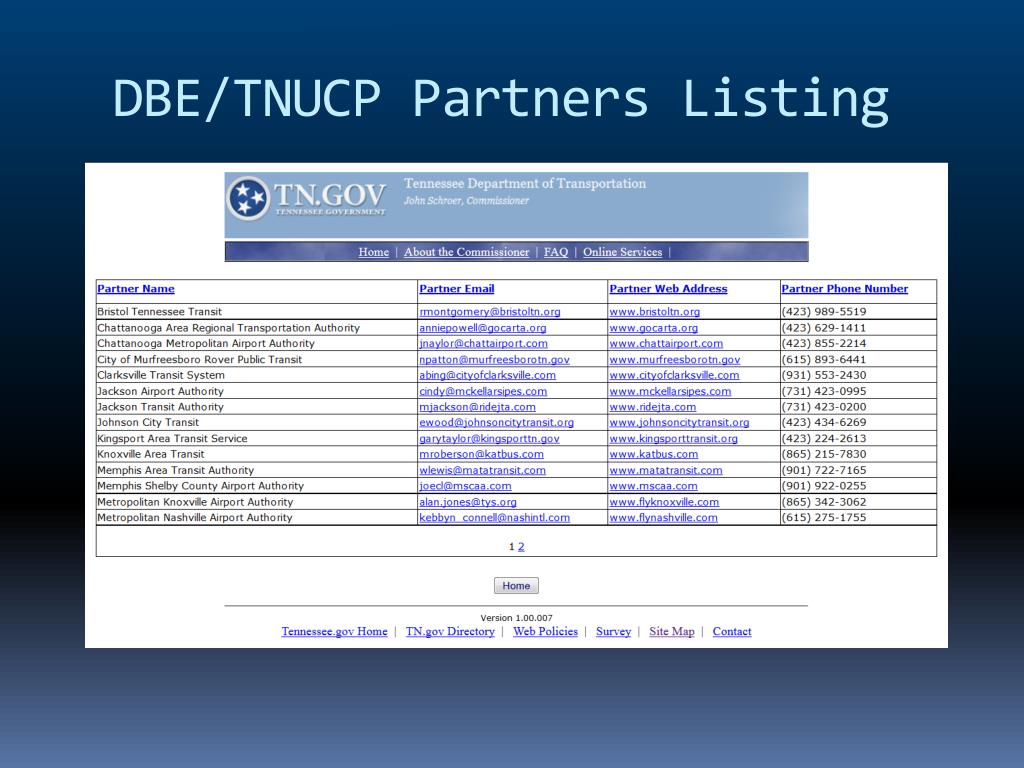Open Web Policies footer link
Screen dimensions: 1024x768
[545, 632]
